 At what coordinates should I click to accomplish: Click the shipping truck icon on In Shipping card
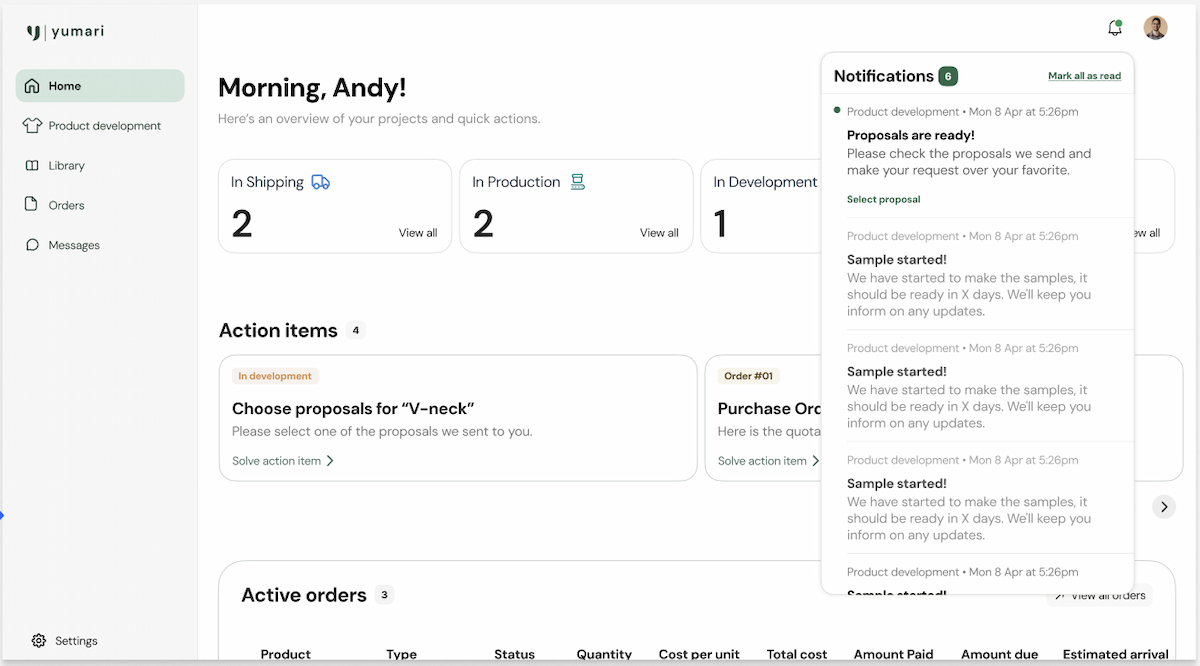pos(321,181)
